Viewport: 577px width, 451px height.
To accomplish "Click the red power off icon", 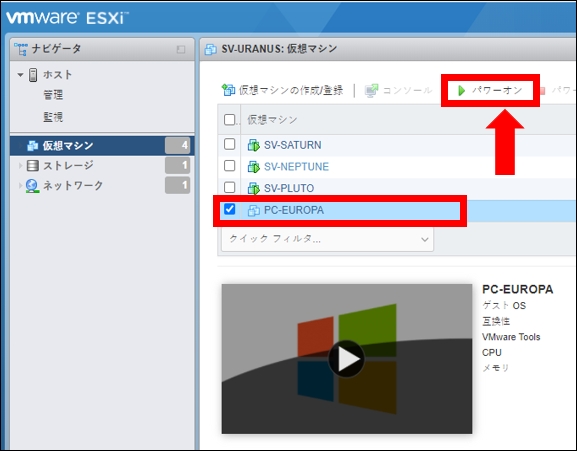I will 542,90.
